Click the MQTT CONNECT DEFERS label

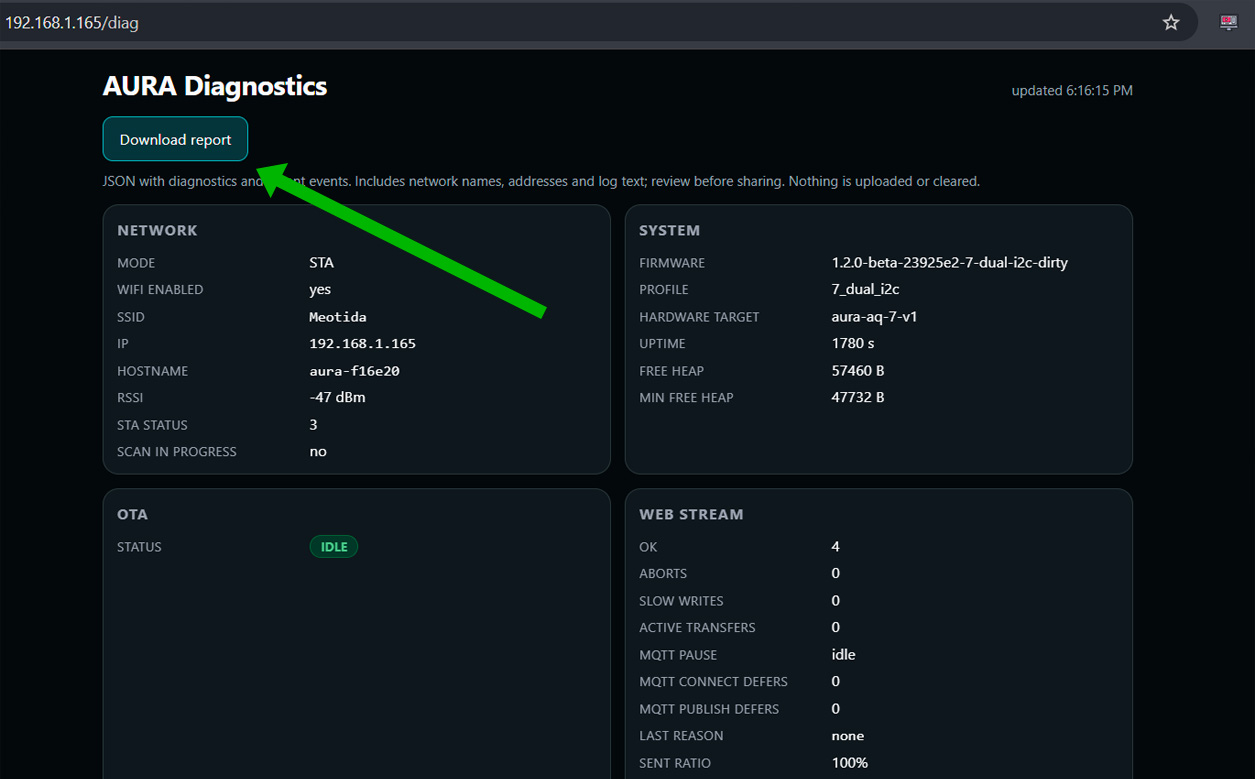[x=713, y=682]
